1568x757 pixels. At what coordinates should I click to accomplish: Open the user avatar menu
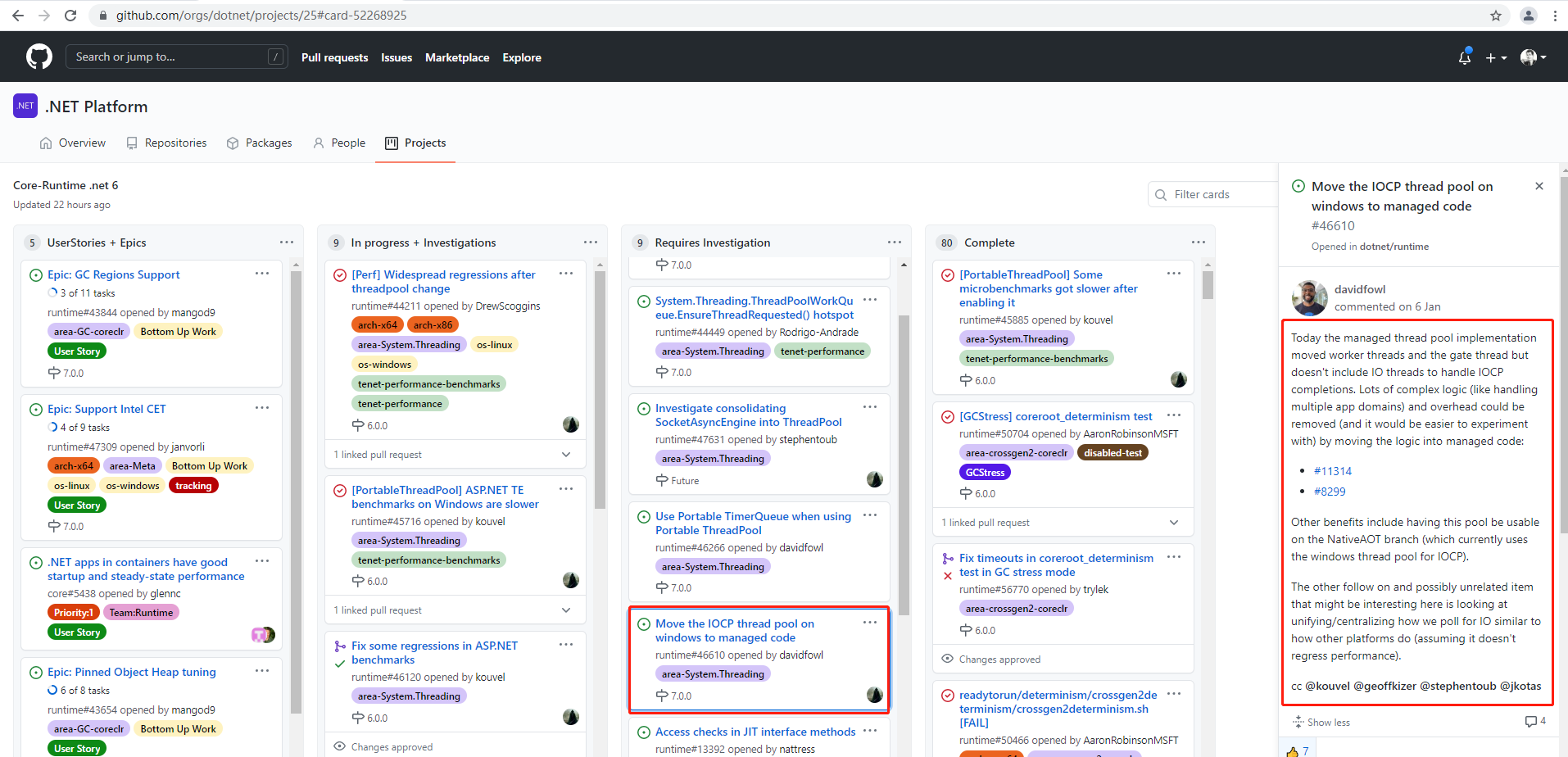[1533, 57]
